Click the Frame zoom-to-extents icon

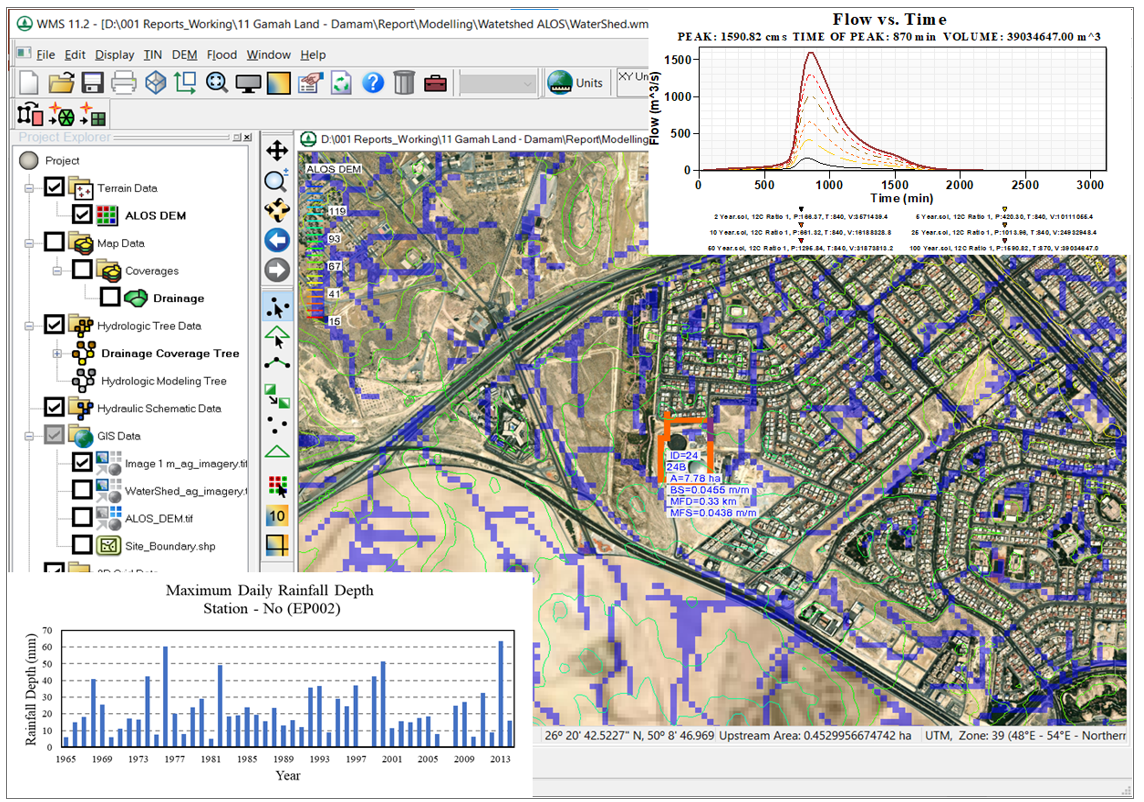point(216,83)
